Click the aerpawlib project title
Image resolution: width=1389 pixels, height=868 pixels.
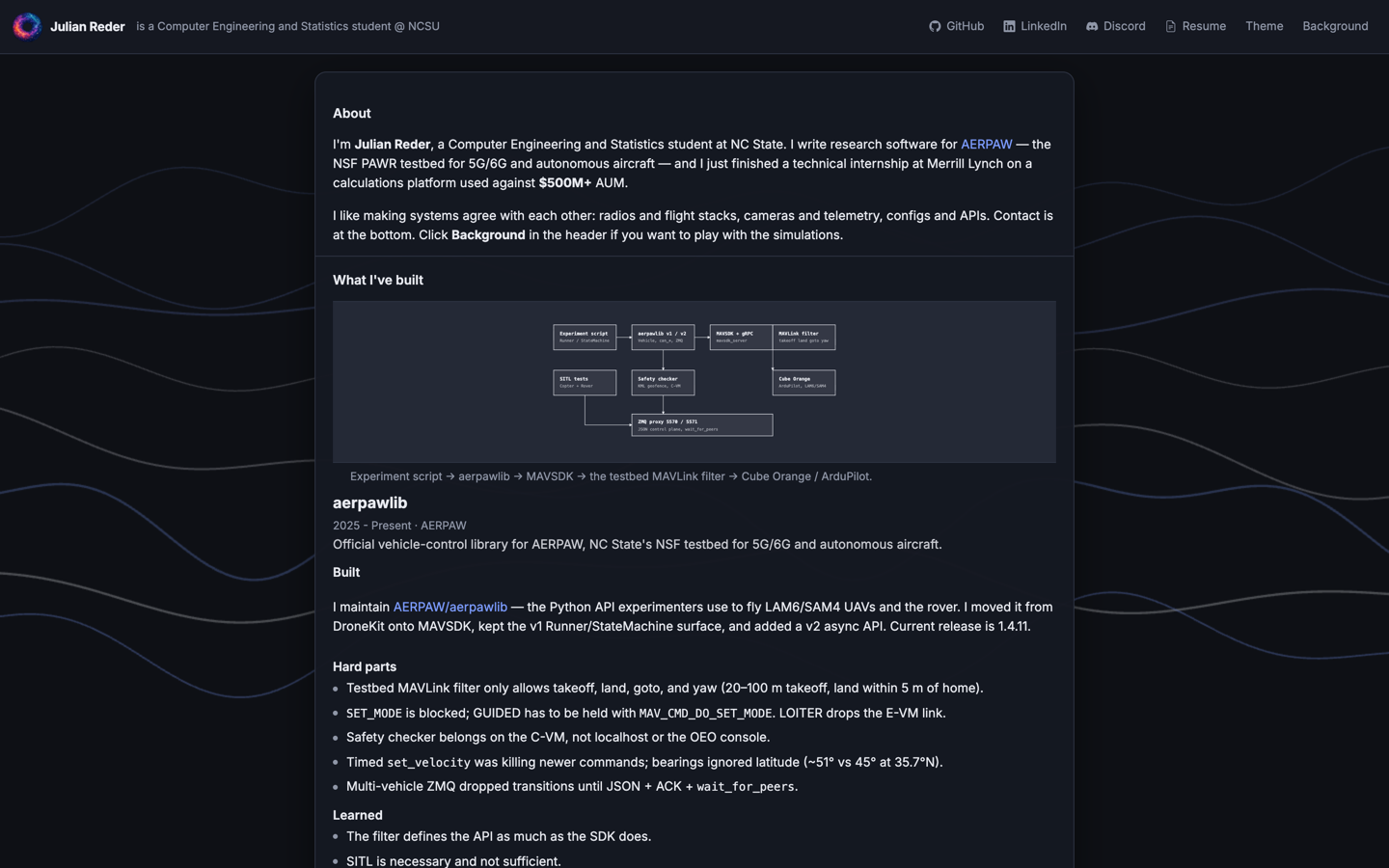point(370,503)
